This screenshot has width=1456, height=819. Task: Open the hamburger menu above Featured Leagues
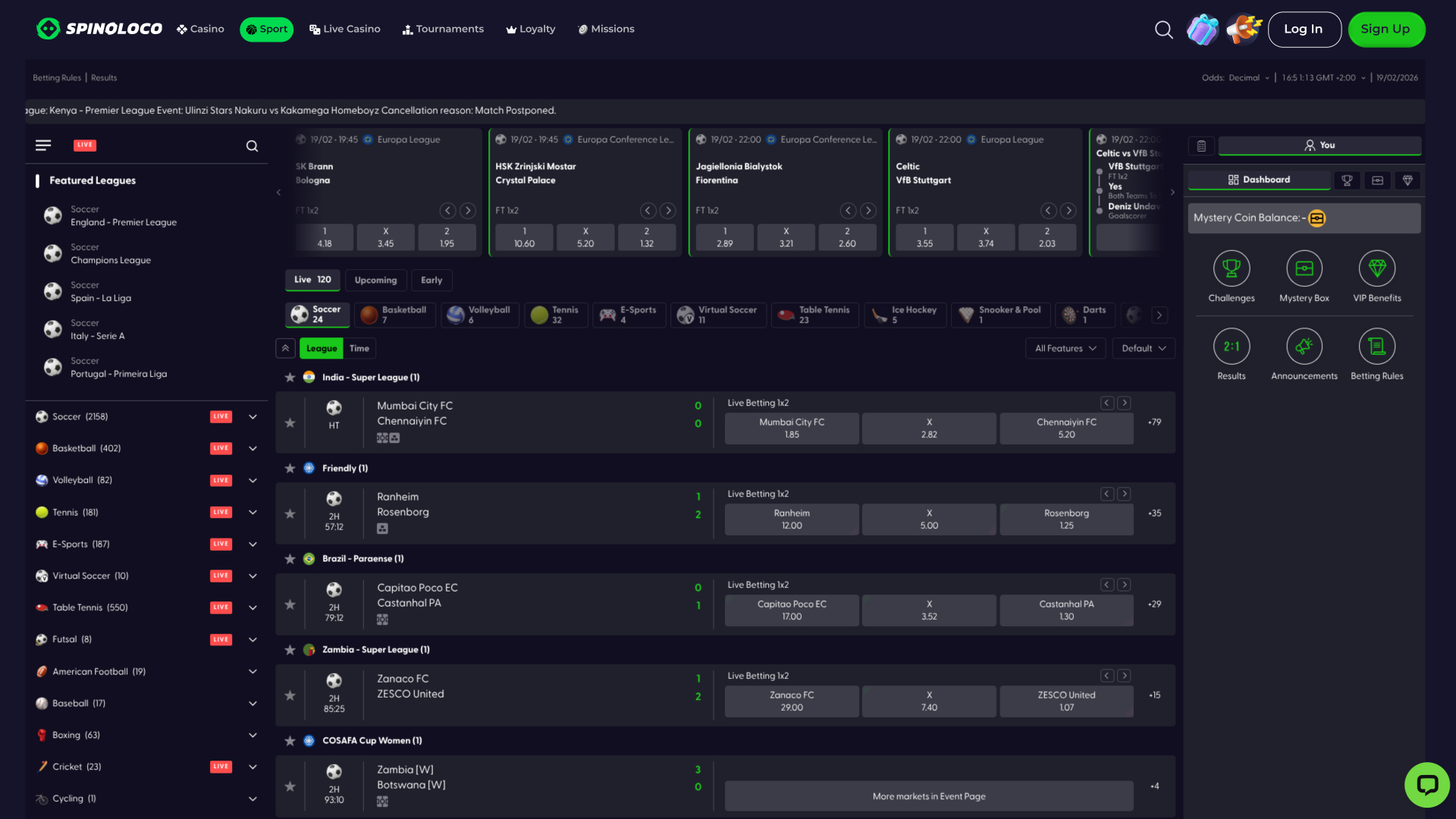pos(43,145)
